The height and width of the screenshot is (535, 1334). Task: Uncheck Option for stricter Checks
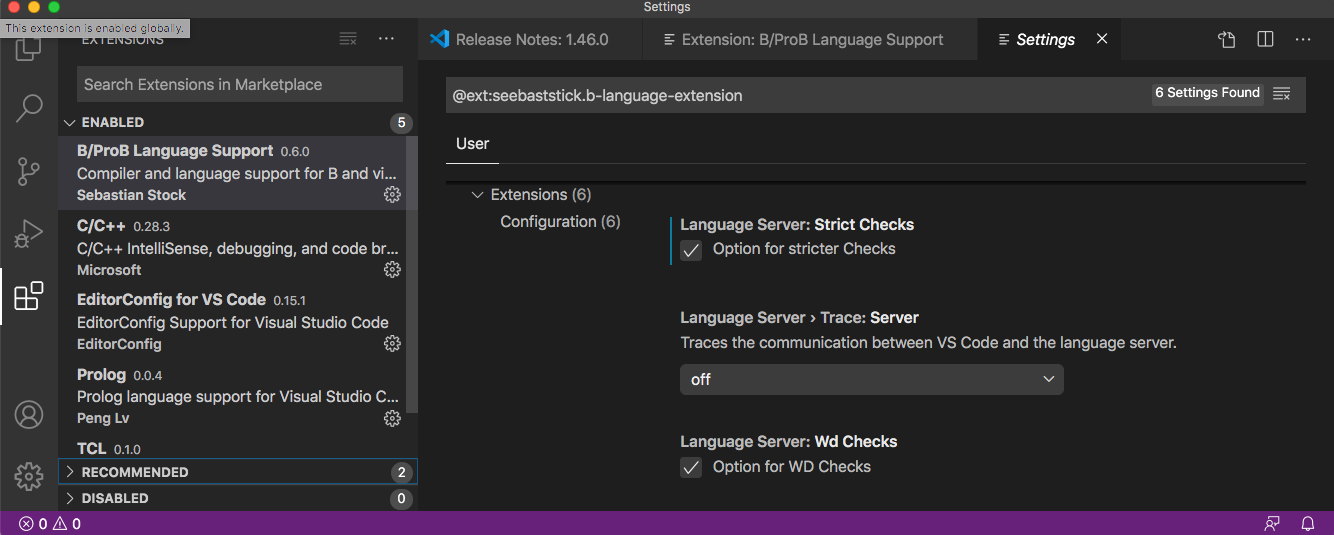point(691,250)
